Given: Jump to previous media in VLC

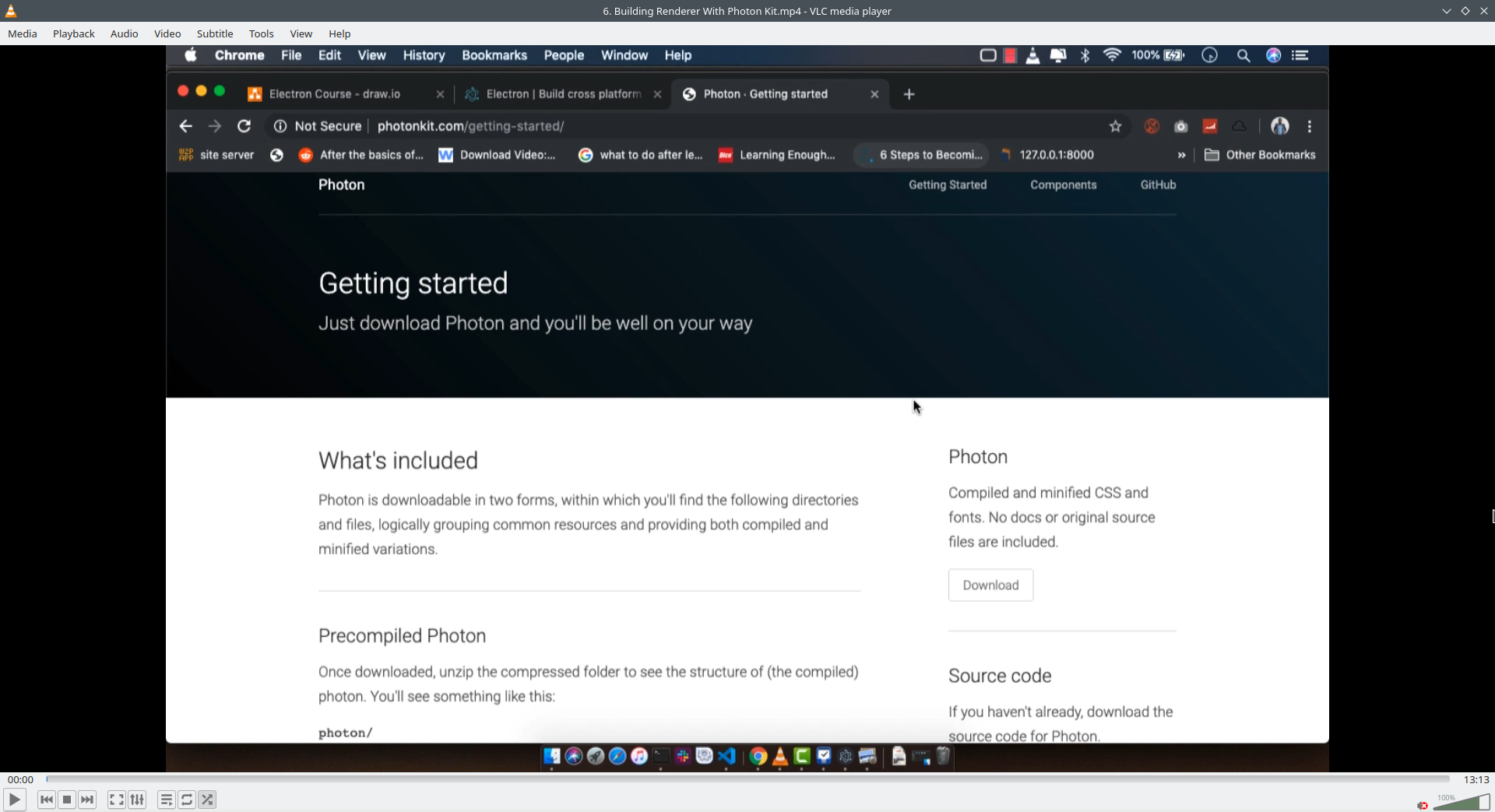Looking at the screenshot, I should [x=47, y=800].
